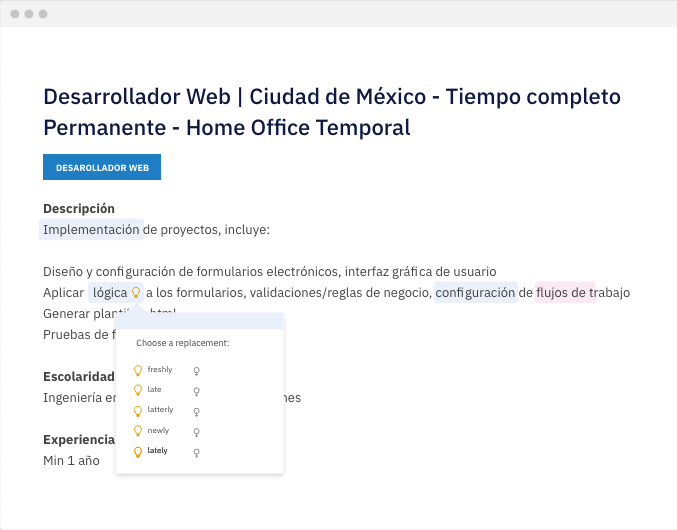Click the Pruebas de line
The image size is (677, 530).
click(79, 335)
